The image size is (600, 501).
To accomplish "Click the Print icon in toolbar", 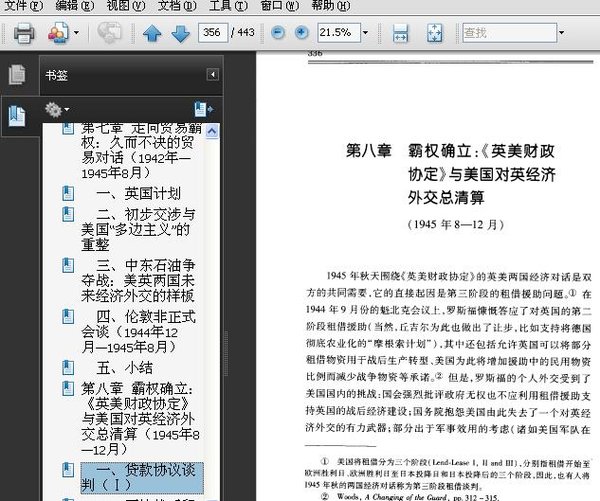I will point(24,33).
